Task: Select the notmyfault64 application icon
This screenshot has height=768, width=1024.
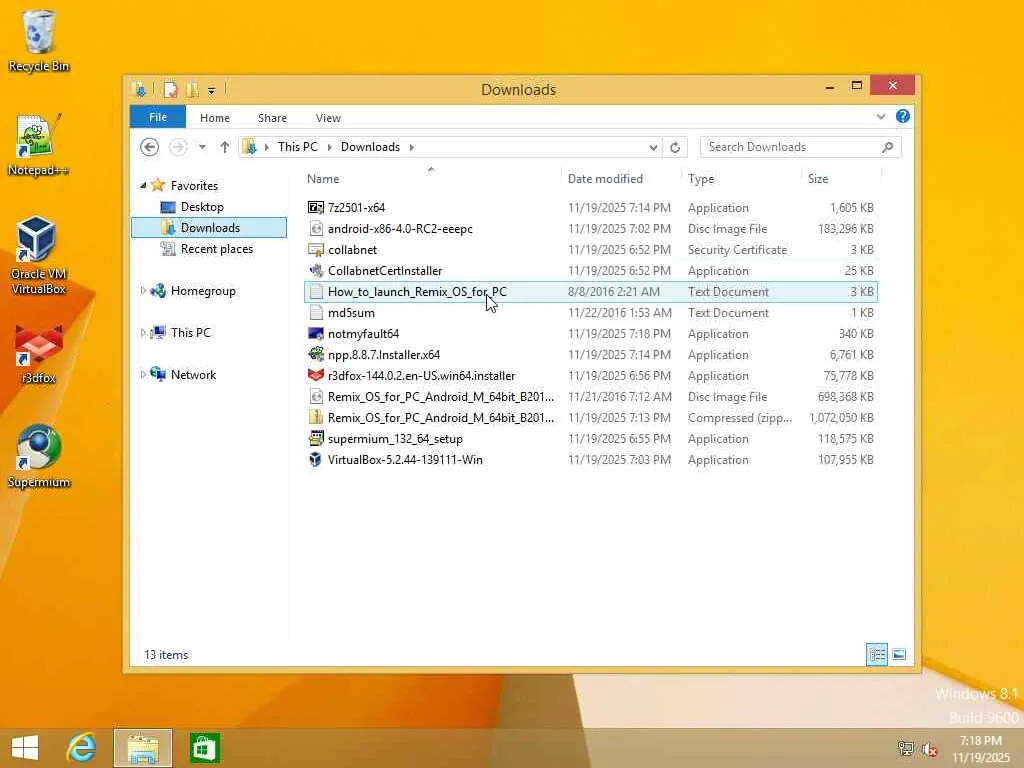Action: [315, 334]
